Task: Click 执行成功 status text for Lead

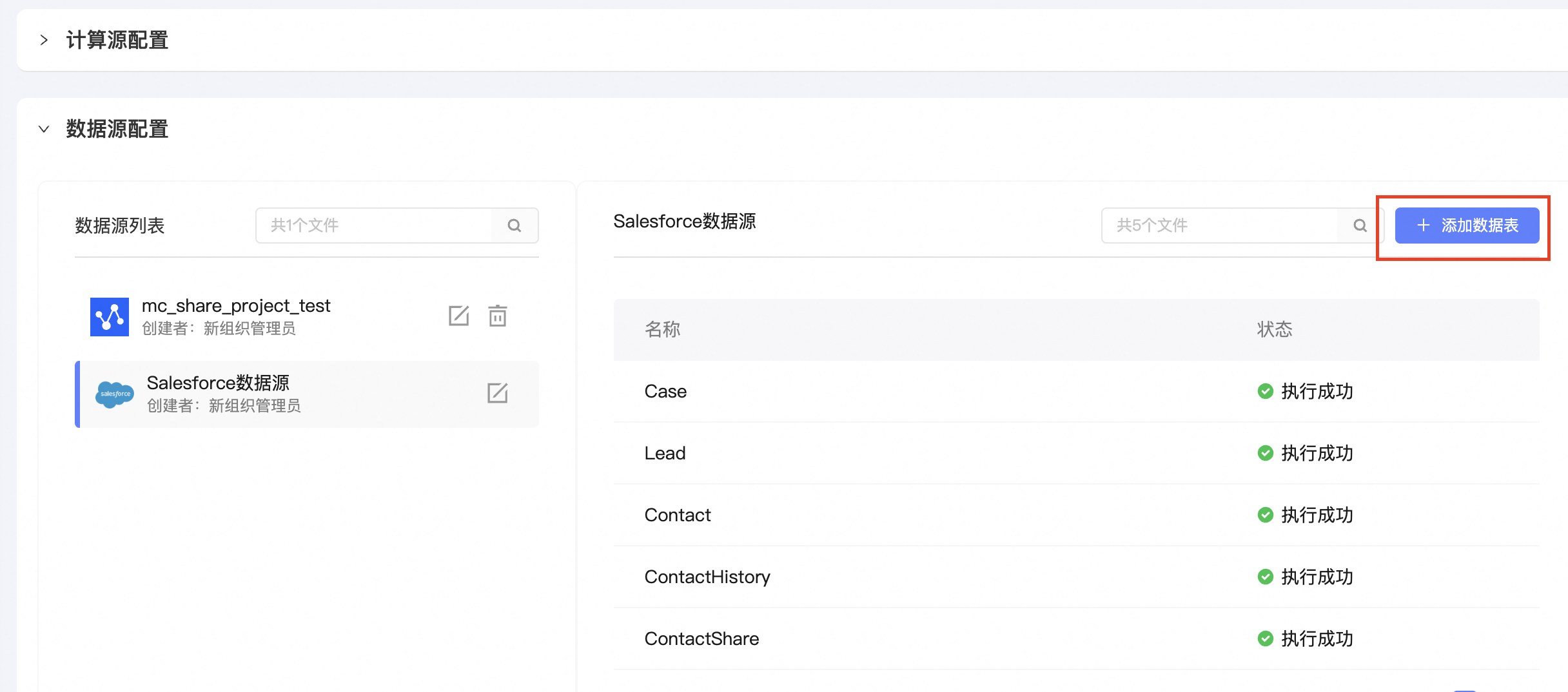Action: point(1317,454)
